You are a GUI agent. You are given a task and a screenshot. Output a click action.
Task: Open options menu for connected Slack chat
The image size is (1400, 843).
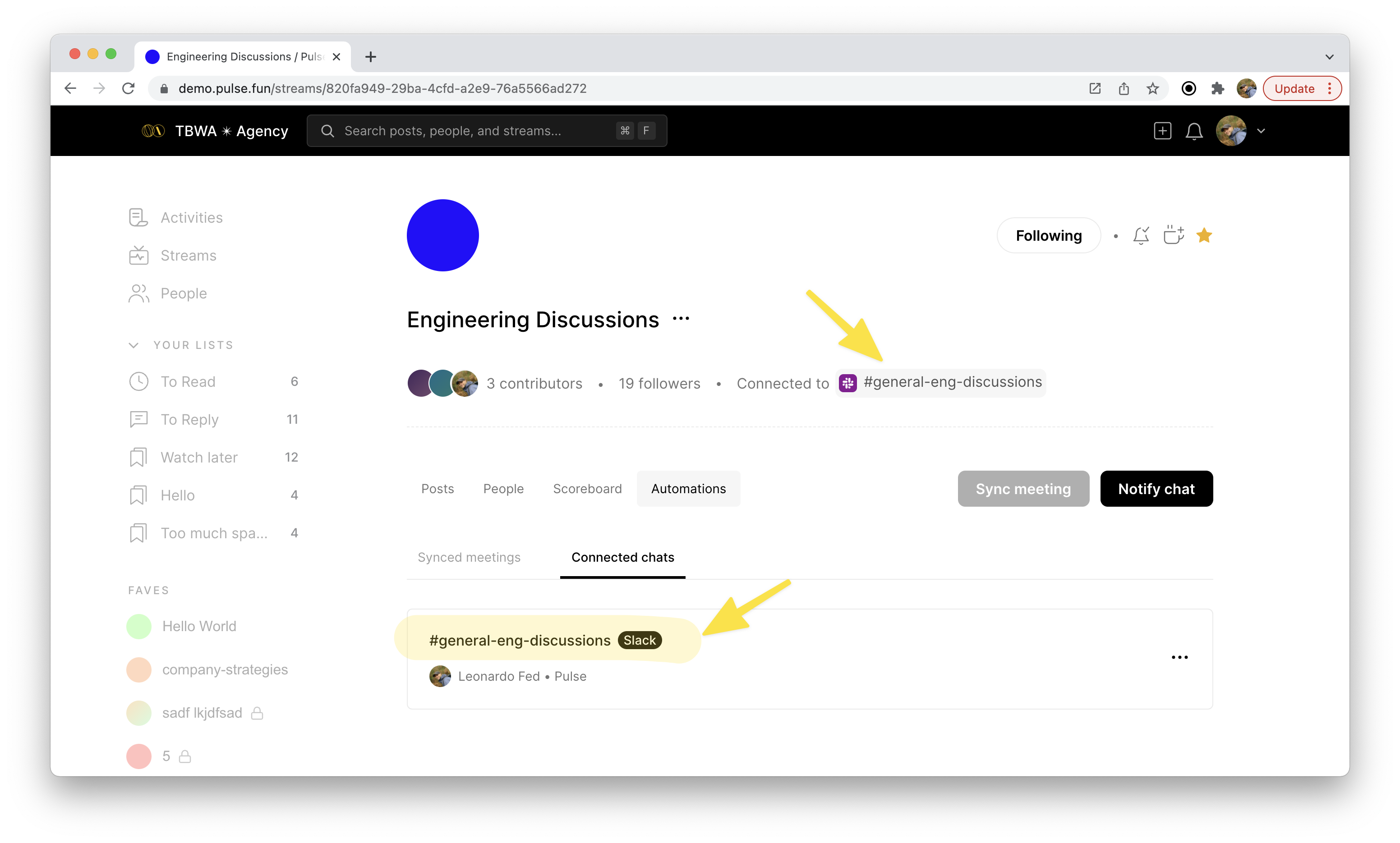[1179, 657]
